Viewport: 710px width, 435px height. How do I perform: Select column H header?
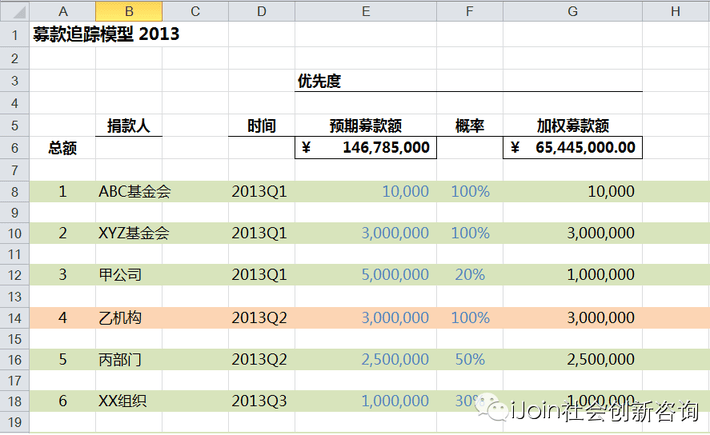676,11
